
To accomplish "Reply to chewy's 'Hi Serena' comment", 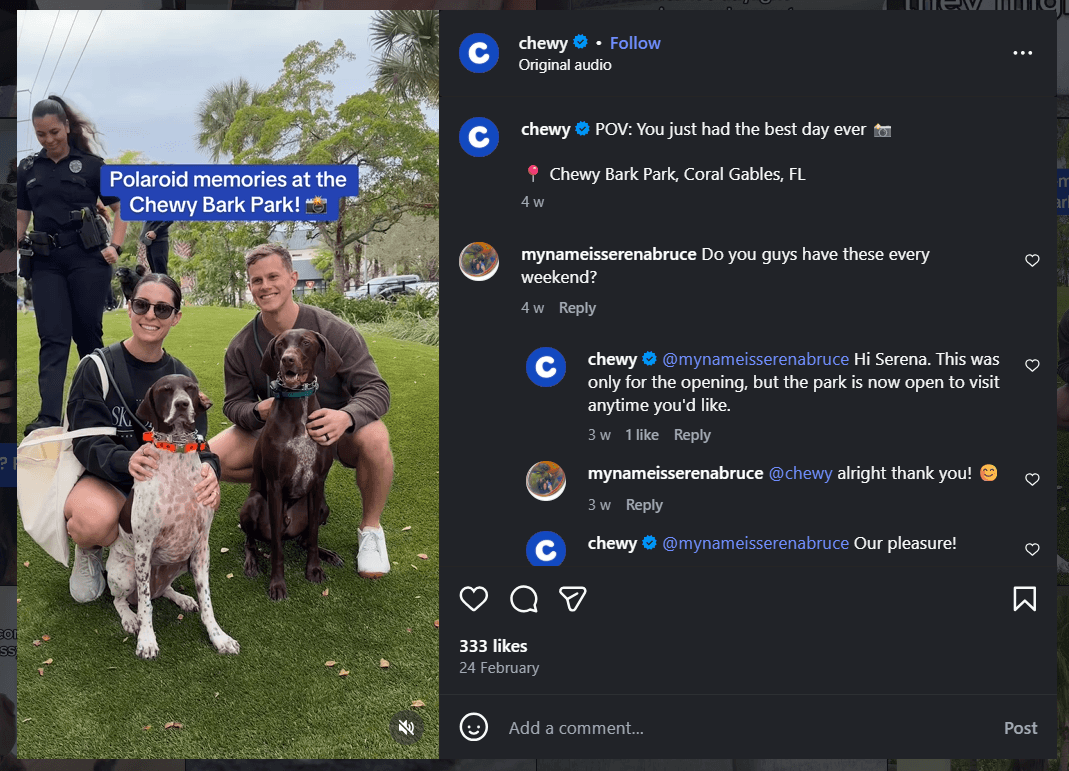I will (692, 435).
